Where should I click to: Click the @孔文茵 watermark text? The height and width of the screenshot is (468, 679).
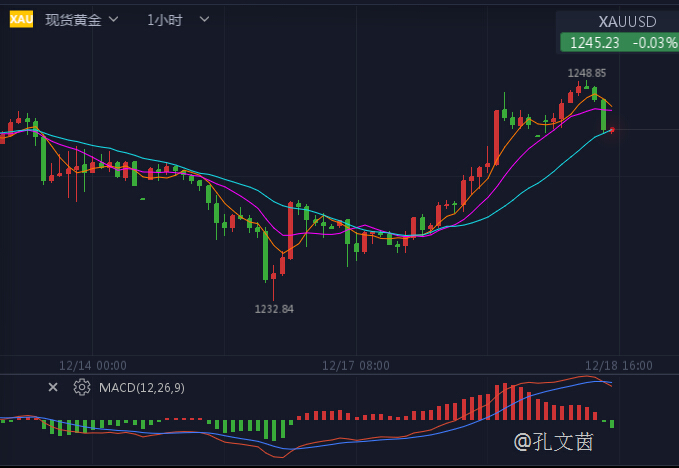coord(553,442)
